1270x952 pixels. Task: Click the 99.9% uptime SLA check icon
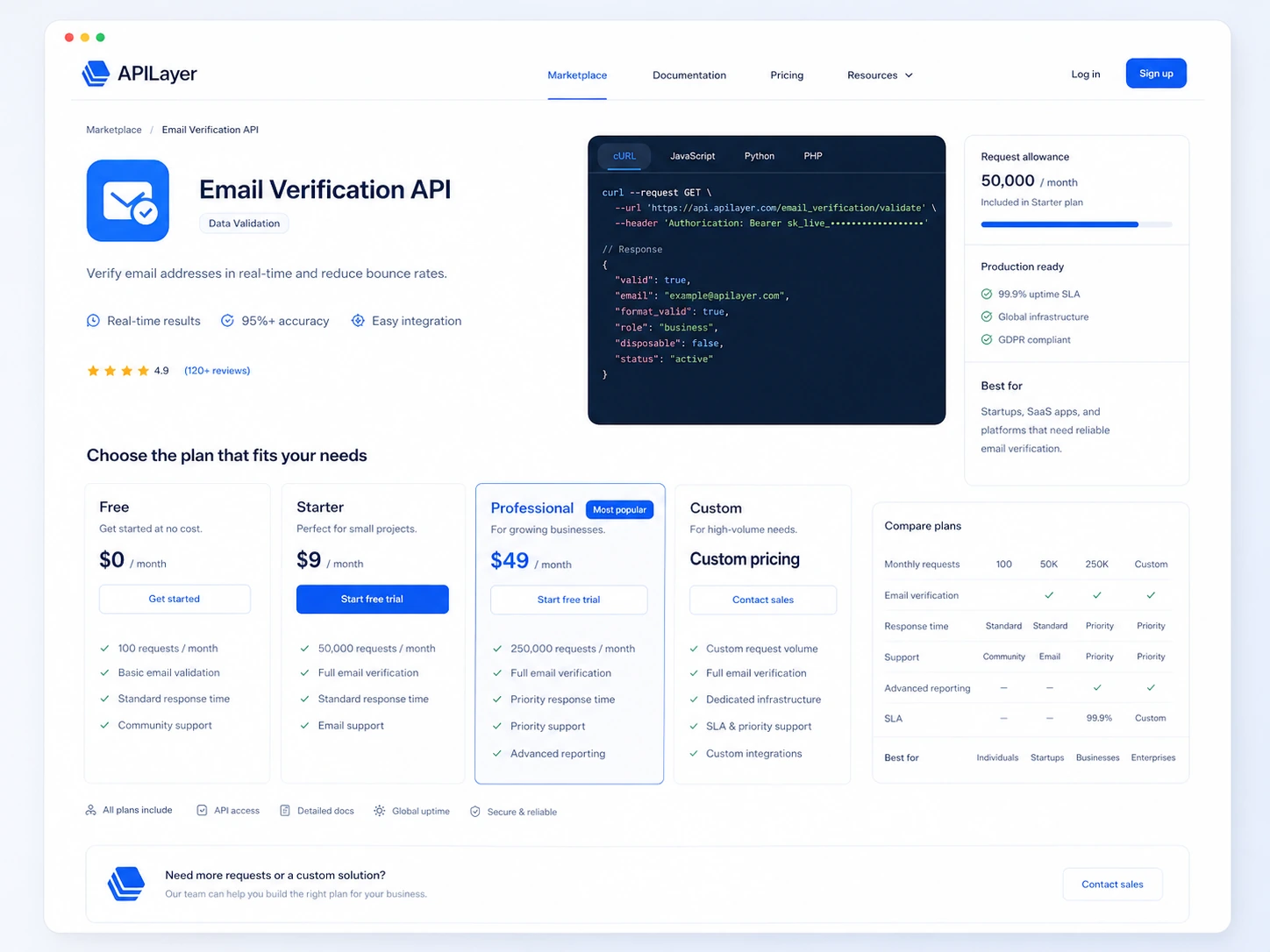(987, 294)
